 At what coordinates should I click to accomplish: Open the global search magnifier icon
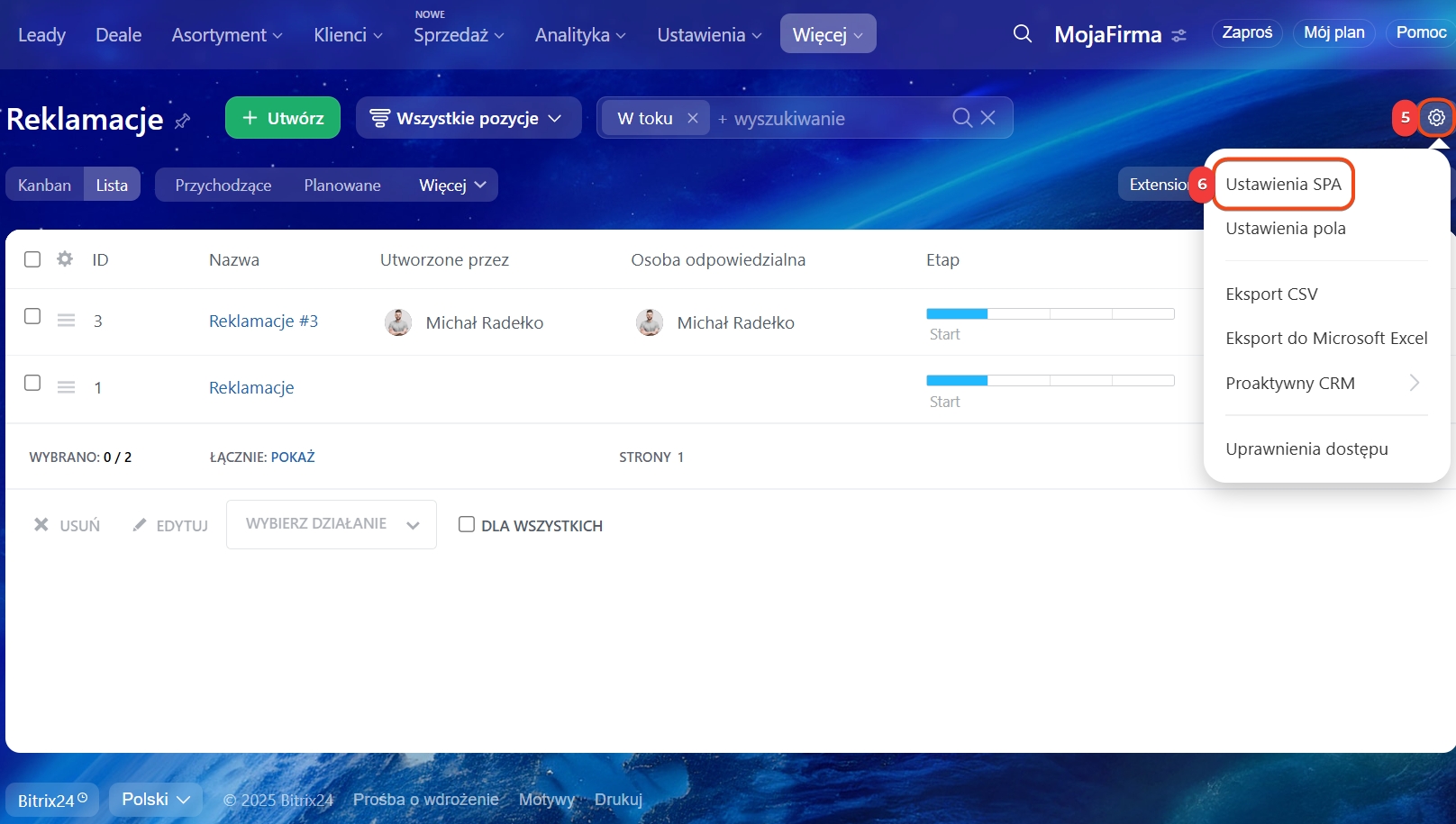click(x=1022, y=34)
